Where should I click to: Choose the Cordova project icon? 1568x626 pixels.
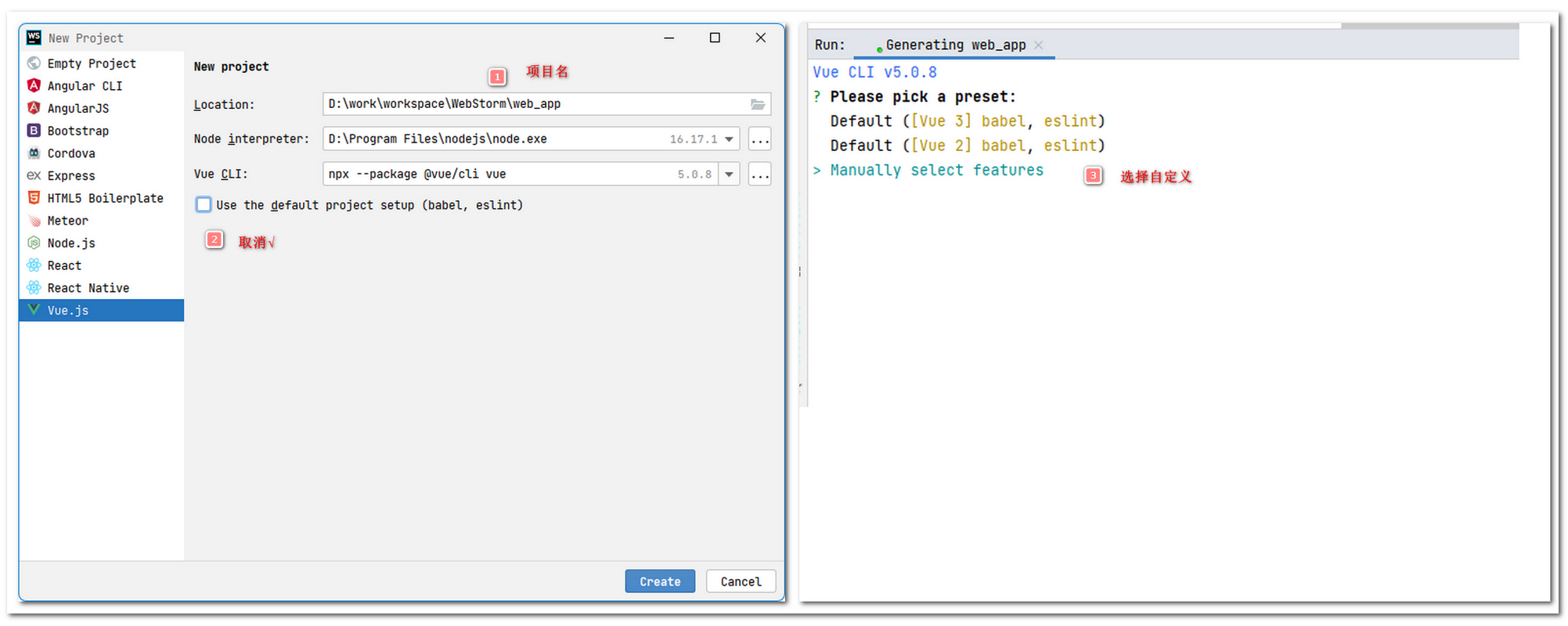click(34, 153)
